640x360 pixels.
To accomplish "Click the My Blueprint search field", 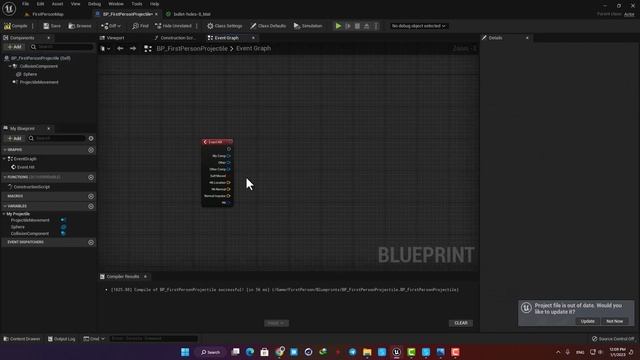I will (x=57, y=138).
